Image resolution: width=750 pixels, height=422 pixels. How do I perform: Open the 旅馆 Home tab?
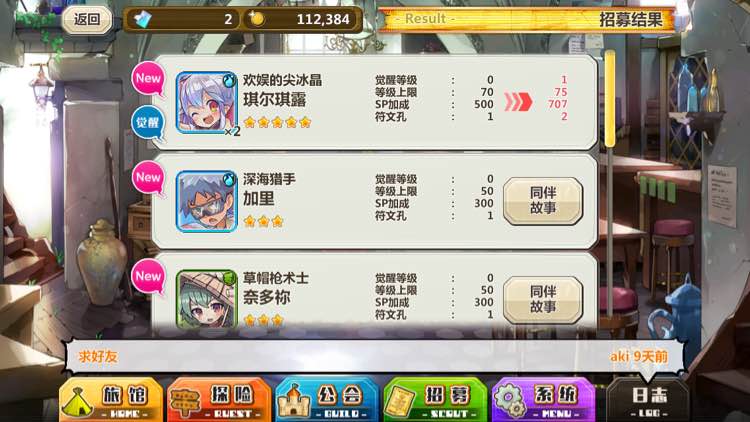[x=111, y=400]
